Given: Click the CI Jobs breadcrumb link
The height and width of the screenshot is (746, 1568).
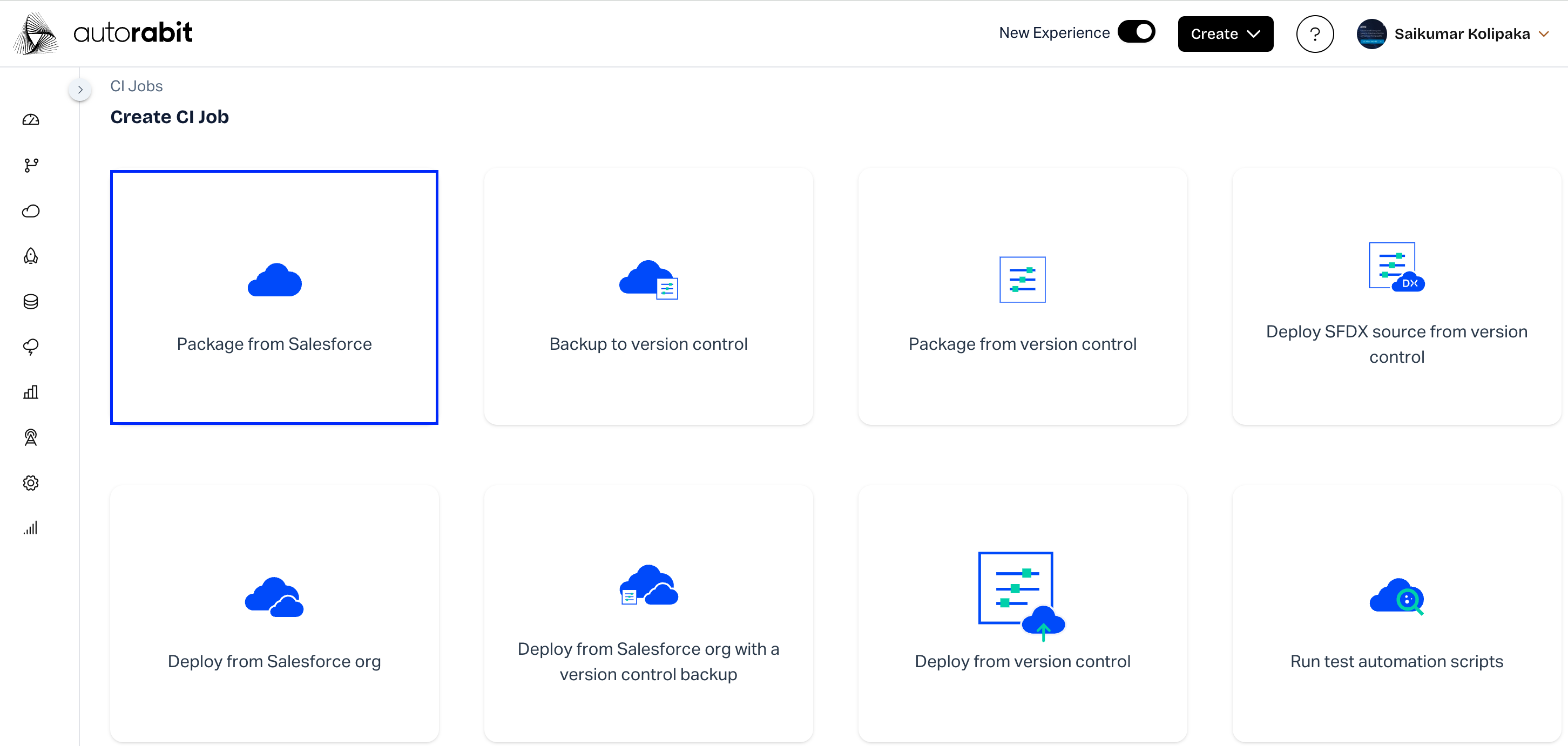Looking at the screenshot, I should coord(137,86).
